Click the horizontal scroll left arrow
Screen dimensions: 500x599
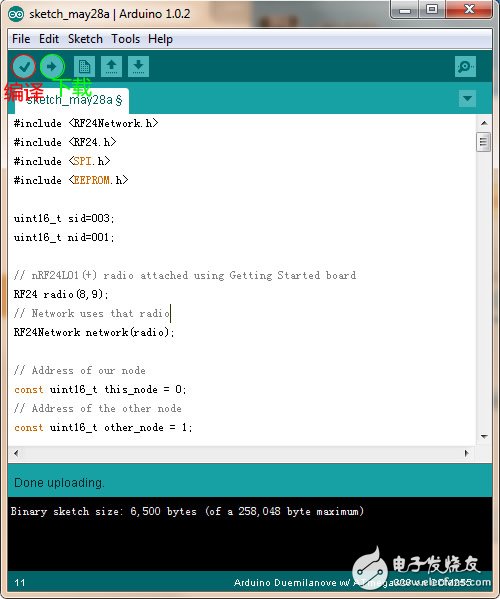click(x=16, y=453)
